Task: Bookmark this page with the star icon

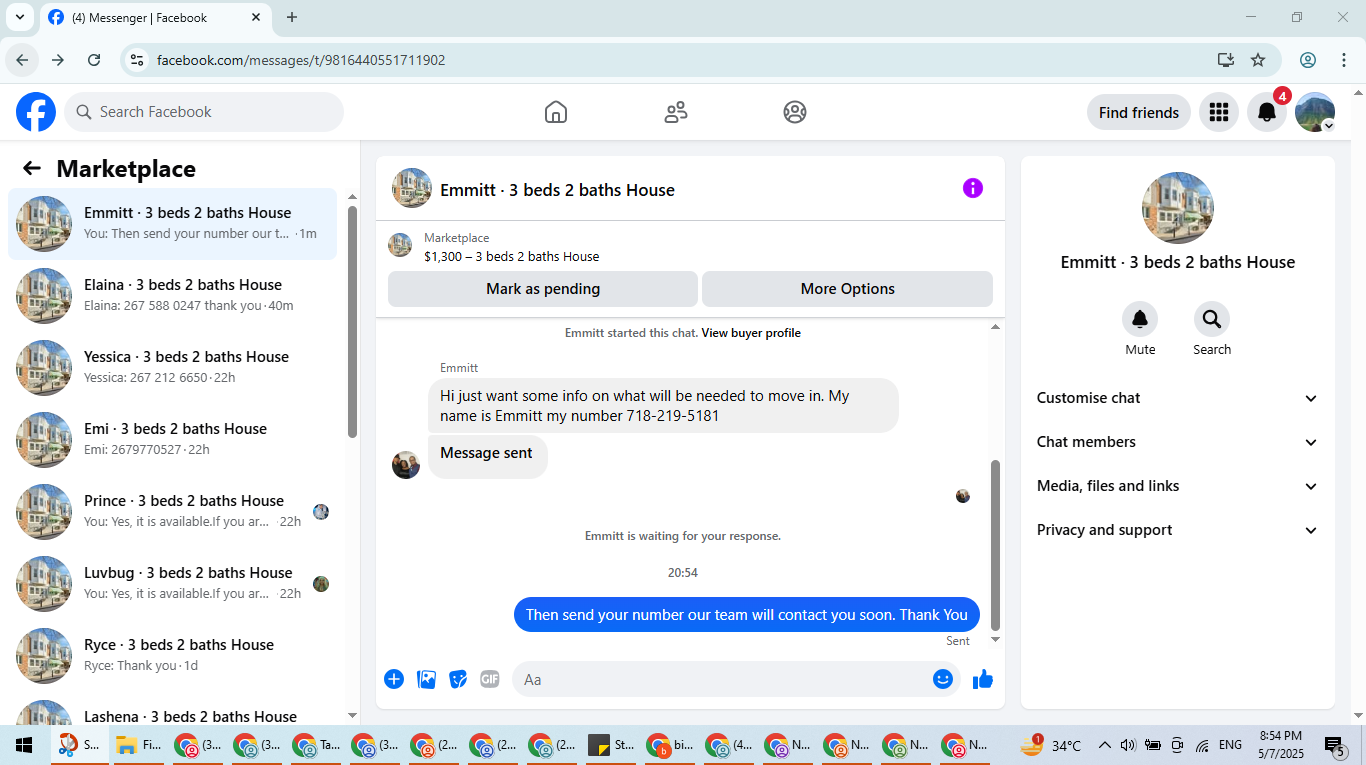Action: pyautogui.click(x=1258, y=60)
